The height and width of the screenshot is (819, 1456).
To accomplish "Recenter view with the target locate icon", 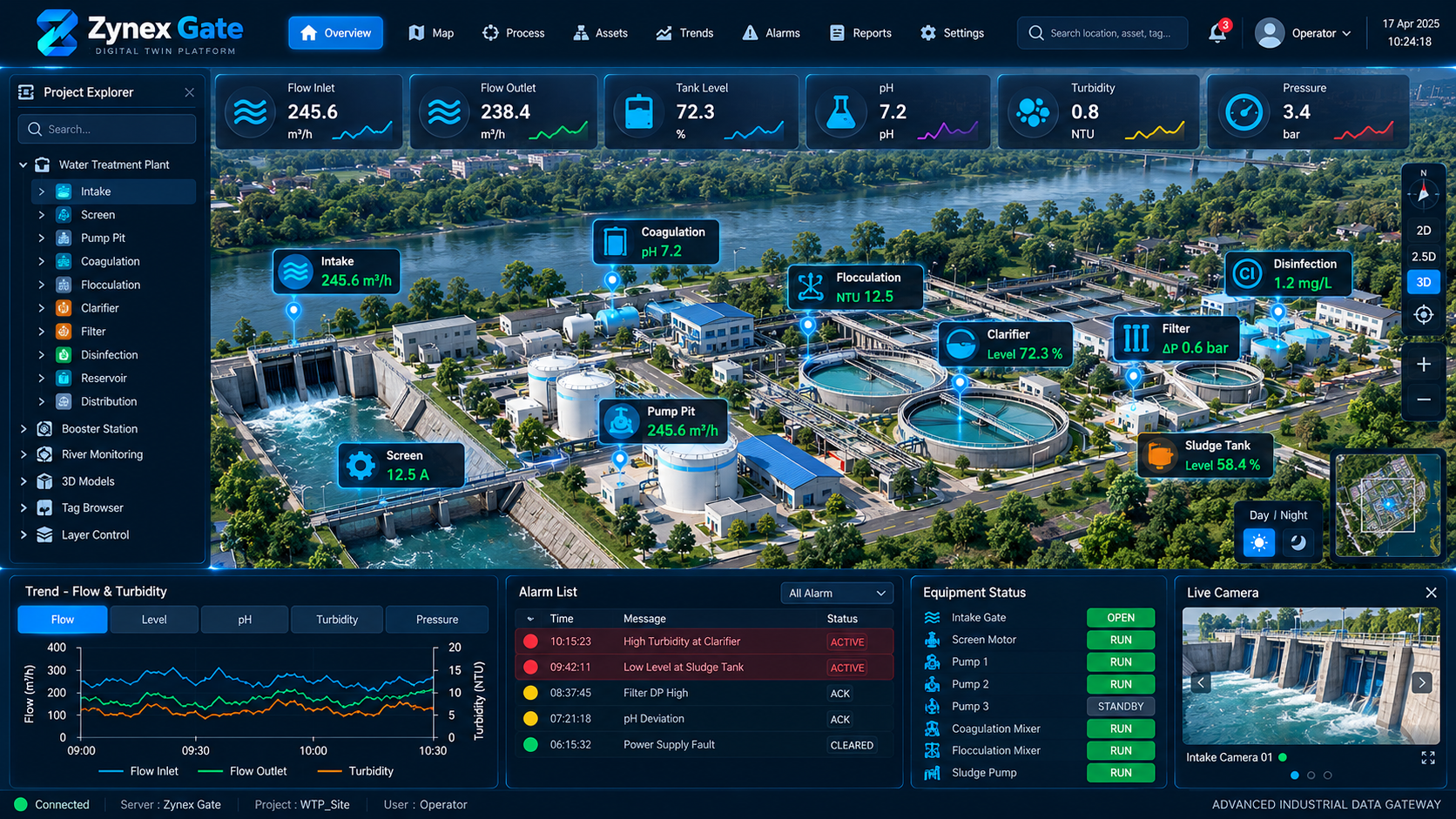I will pos(1424,315).
